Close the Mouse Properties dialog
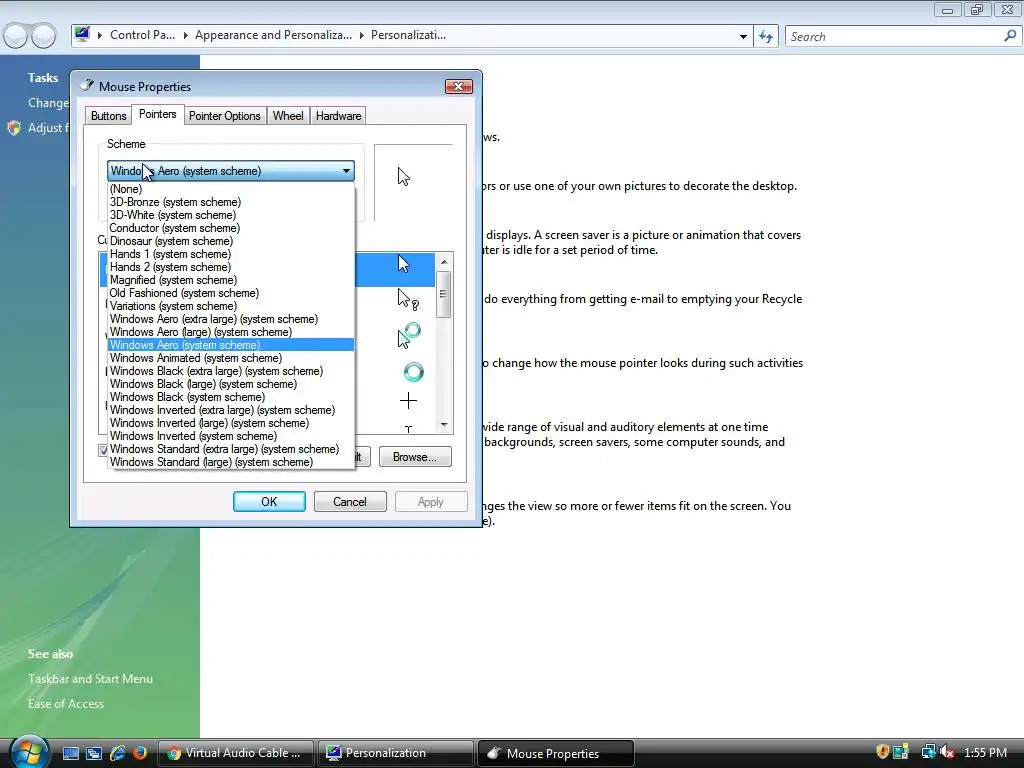 (458, 86)
